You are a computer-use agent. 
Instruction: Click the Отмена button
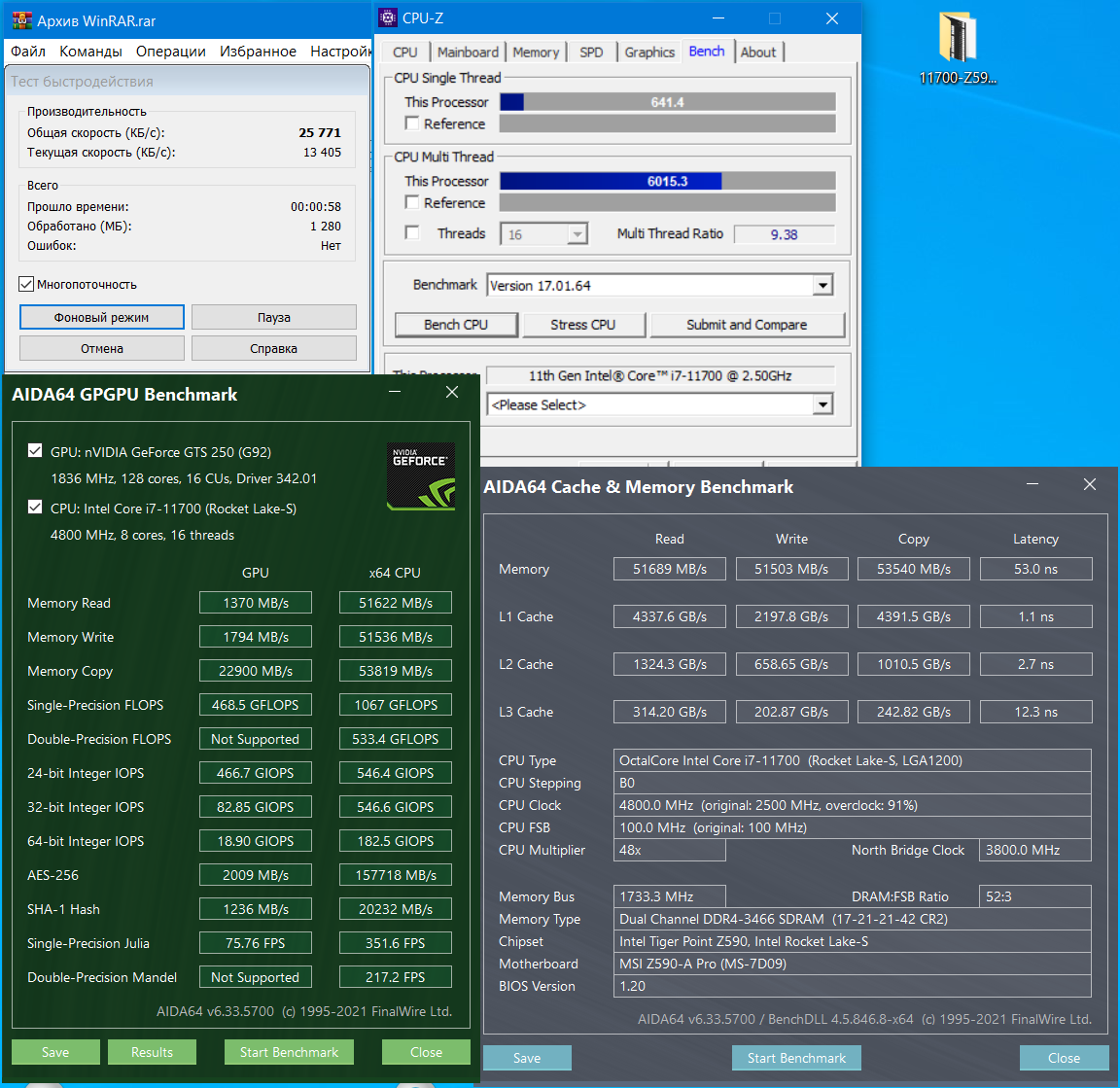pyautogui.click(x=101, y=349)
